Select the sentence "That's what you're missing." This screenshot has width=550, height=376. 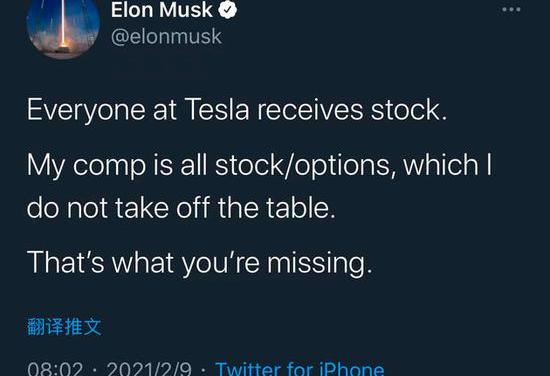199,262
